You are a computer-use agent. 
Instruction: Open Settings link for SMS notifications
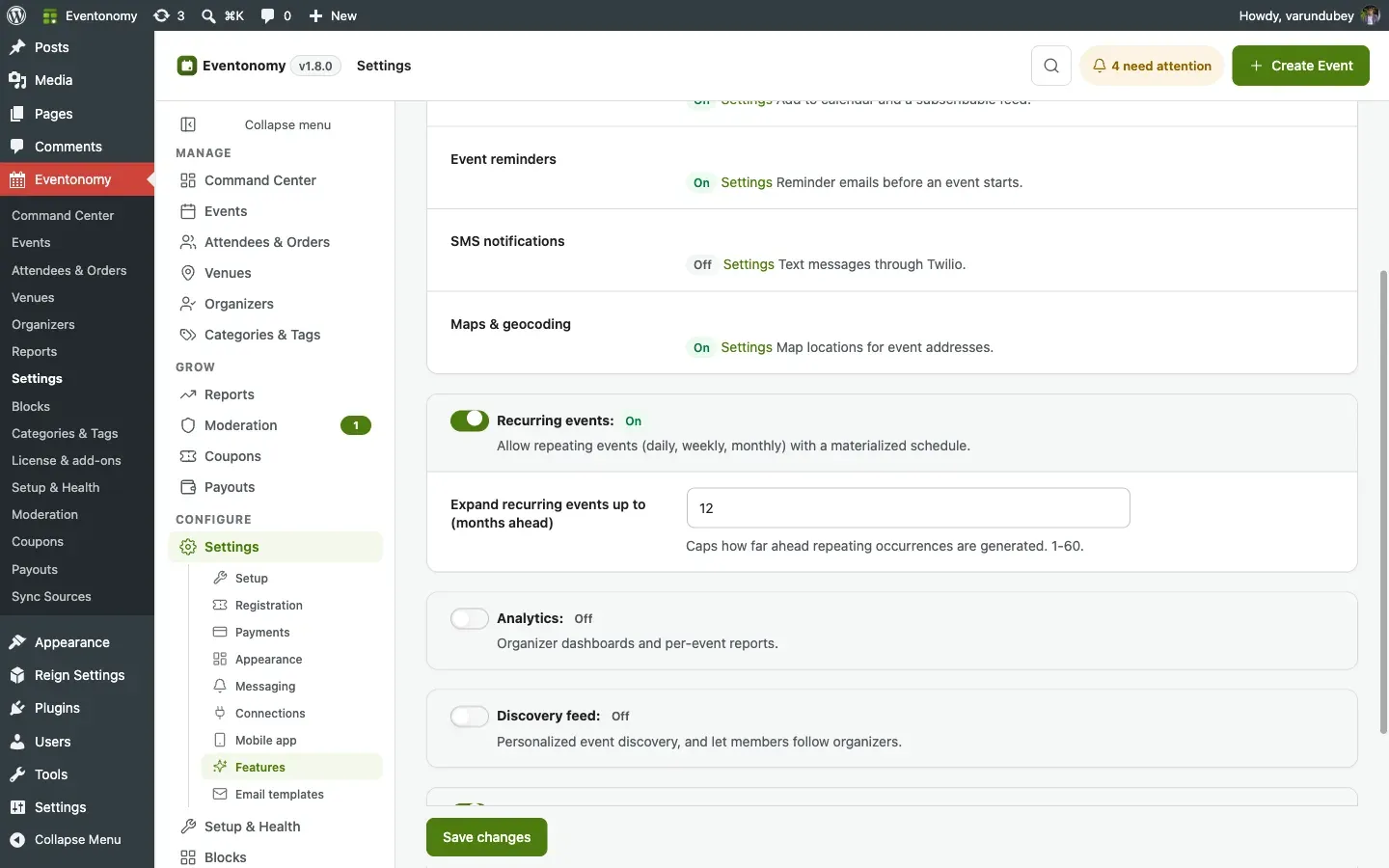tap(749, 264)
